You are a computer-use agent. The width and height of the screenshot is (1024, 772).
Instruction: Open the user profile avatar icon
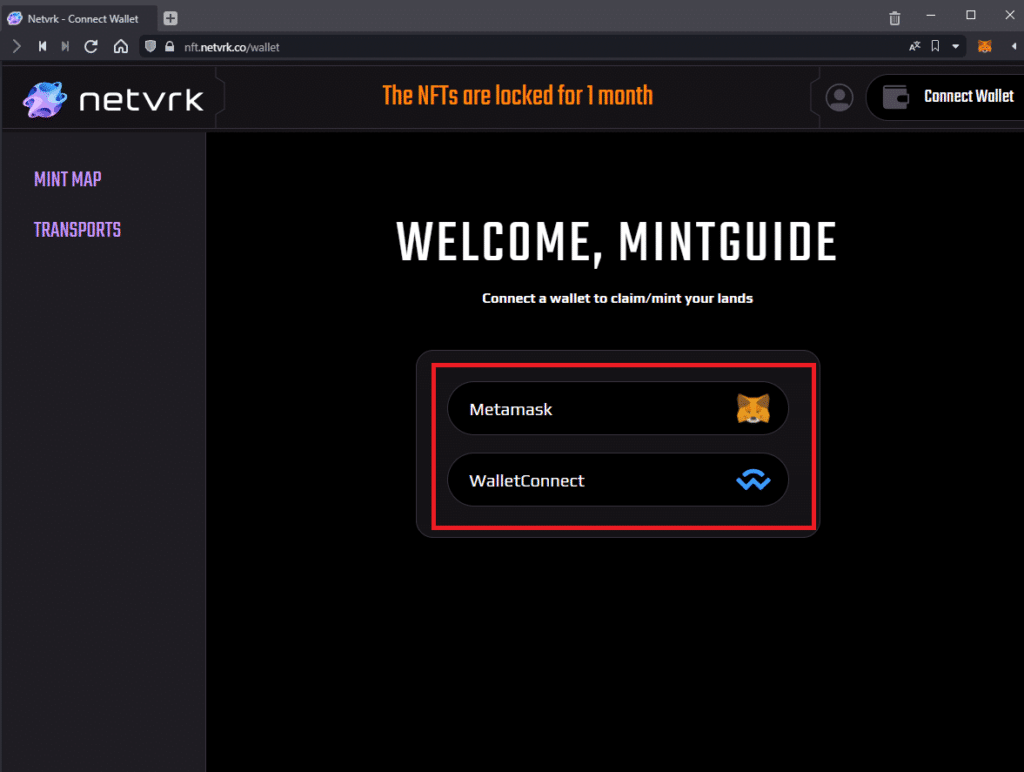839,97
